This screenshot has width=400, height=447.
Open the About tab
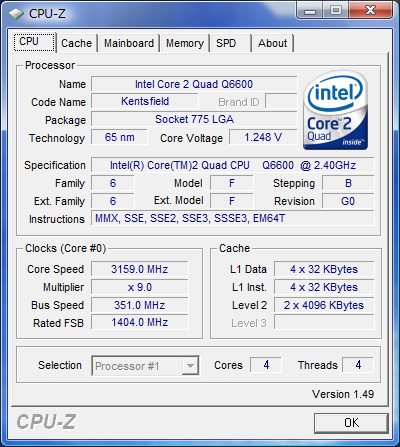pos(273,43)
